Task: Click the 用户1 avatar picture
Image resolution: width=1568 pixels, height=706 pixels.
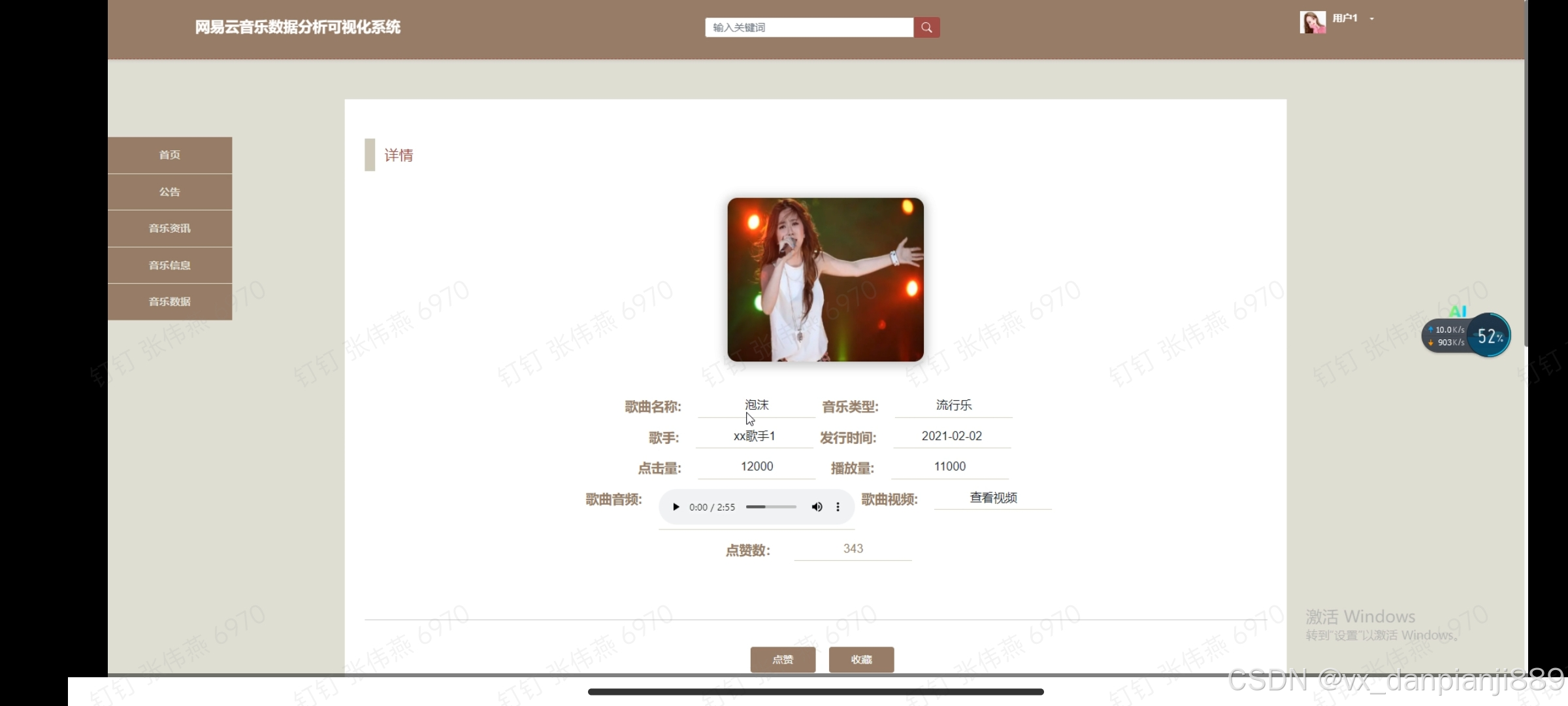Action: (x=1312, y=22)
